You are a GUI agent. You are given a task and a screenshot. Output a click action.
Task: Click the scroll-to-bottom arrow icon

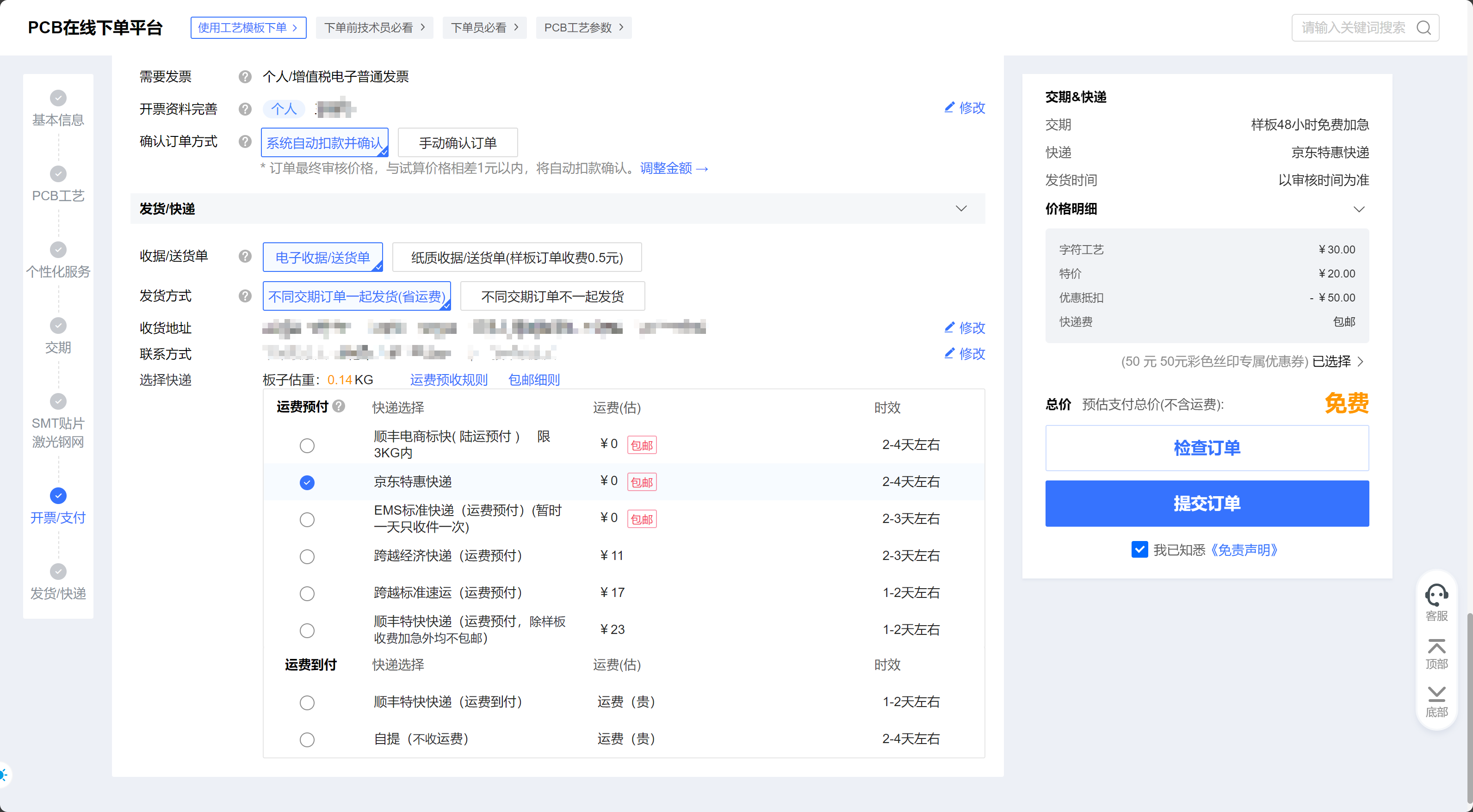[1436, 694]
